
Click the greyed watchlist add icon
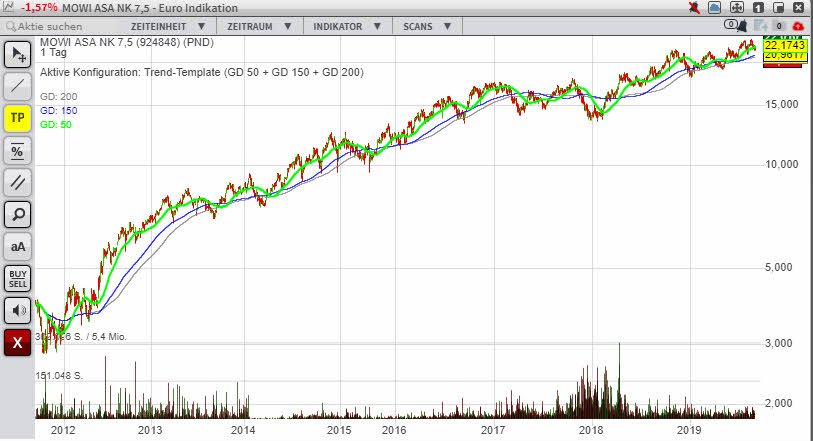(x=761, y=26)
